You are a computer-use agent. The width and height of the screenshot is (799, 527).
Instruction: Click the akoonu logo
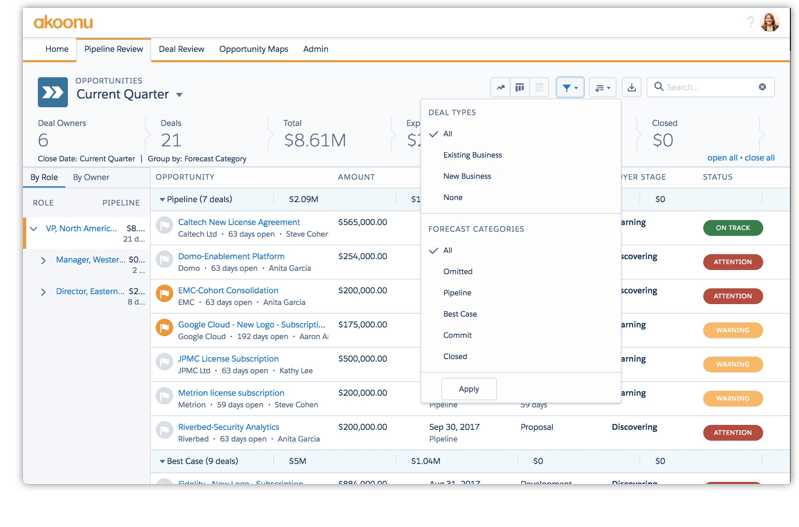pyautogui.click(x=63, y=22)
